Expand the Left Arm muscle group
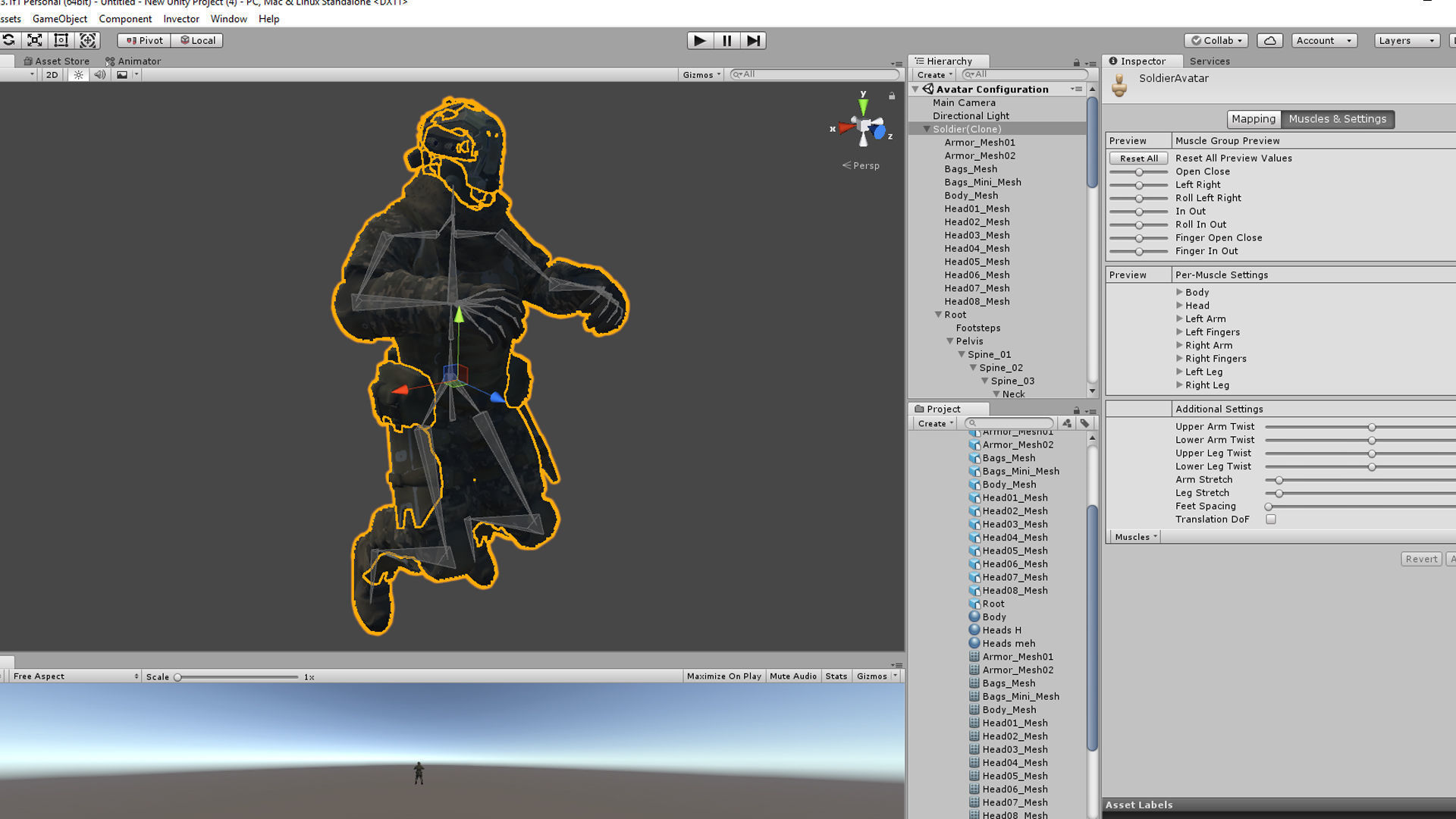The width and height of the screenshot is (1456, 819). [1180, 318]
